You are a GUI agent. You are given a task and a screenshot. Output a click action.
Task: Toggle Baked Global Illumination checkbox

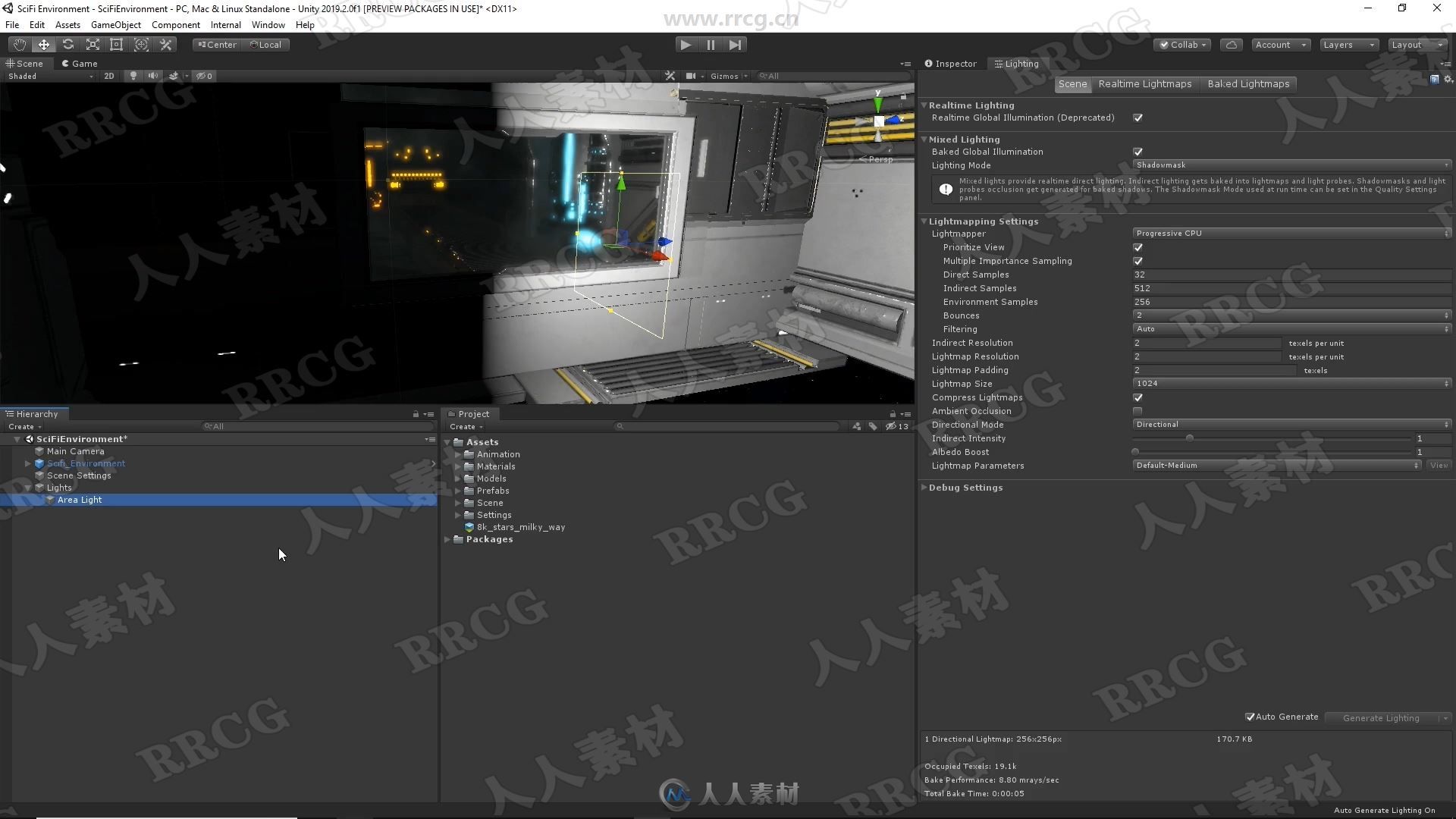pyautogui.click(x=1139, y=151)
